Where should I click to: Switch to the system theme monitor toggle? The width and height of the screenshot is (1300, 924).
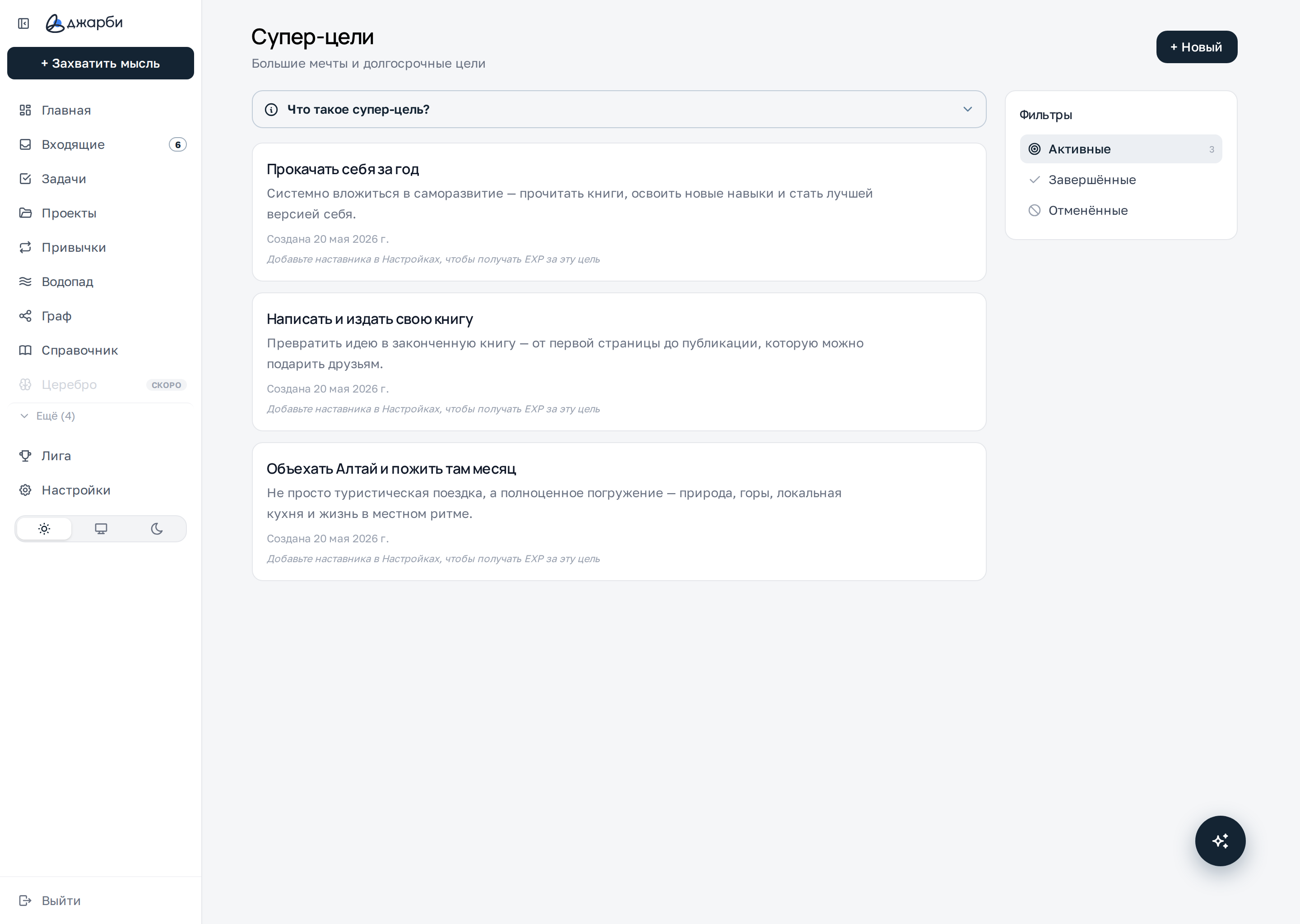coord(101,529)
